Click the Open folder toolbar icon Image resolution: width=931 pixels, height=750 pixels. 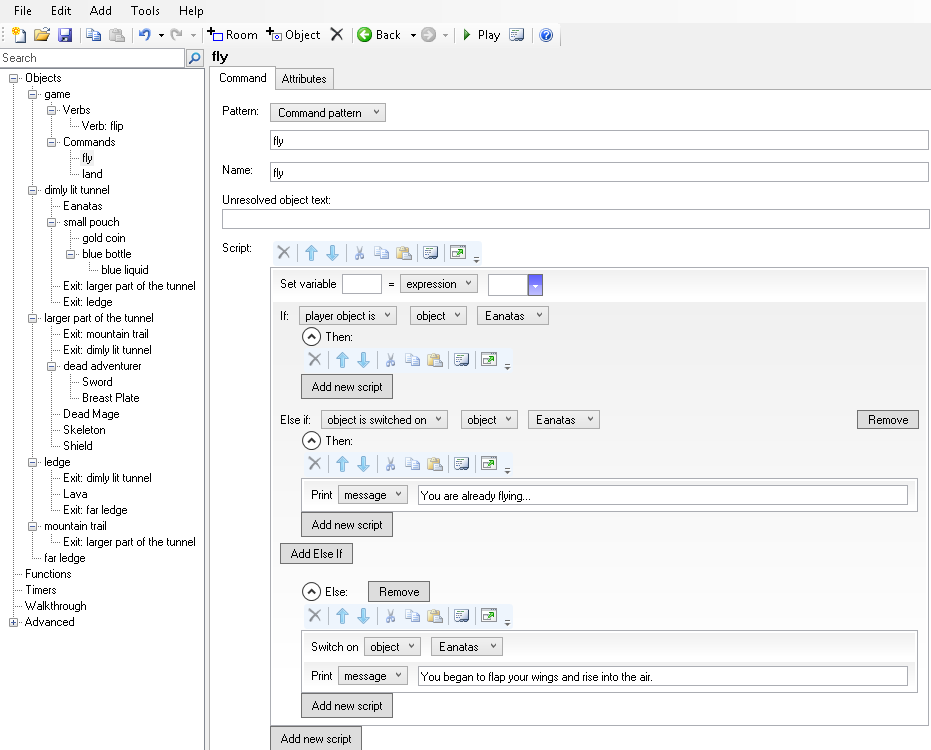[x=42, y=35]
